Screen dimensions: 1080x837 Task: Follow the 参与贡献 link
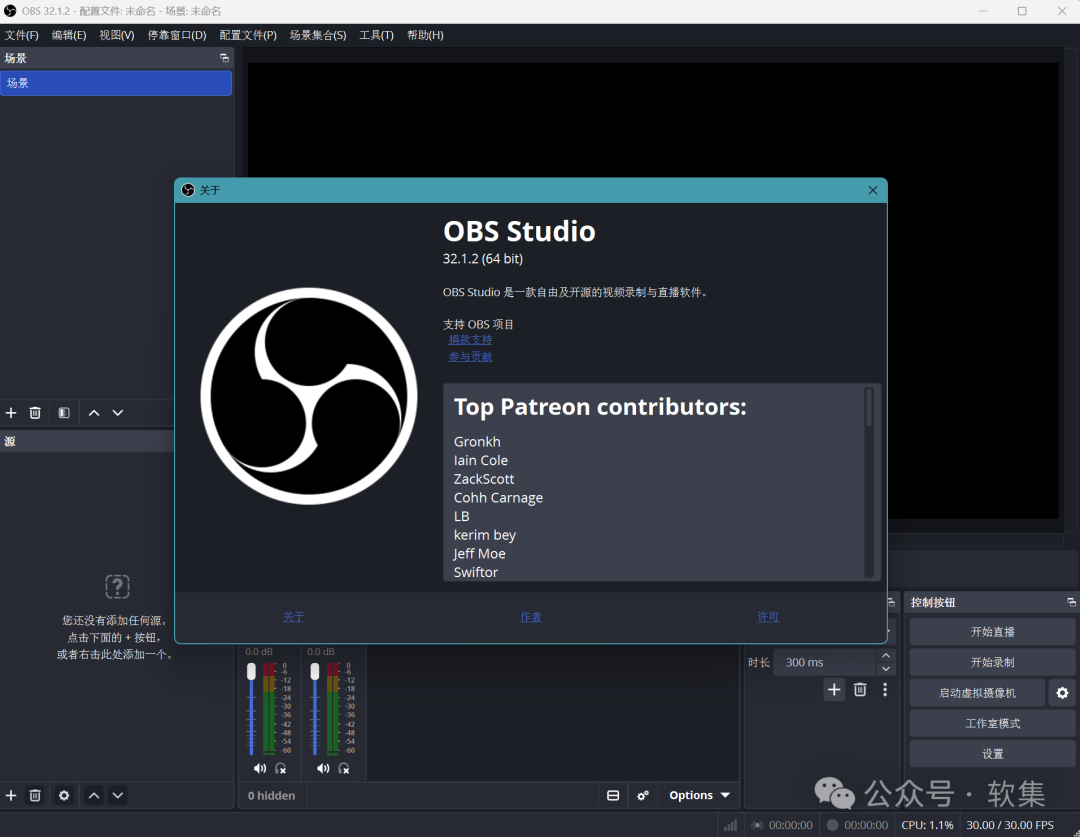click(470, 356)
